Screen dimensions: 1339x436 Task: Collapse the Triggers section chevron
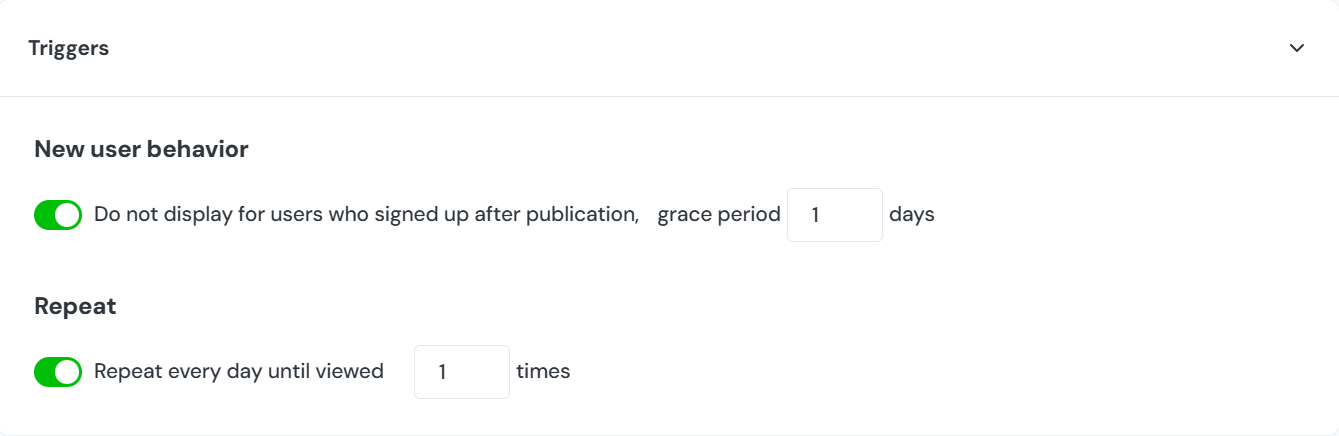pyautogui.click(x=1297, y=48)
